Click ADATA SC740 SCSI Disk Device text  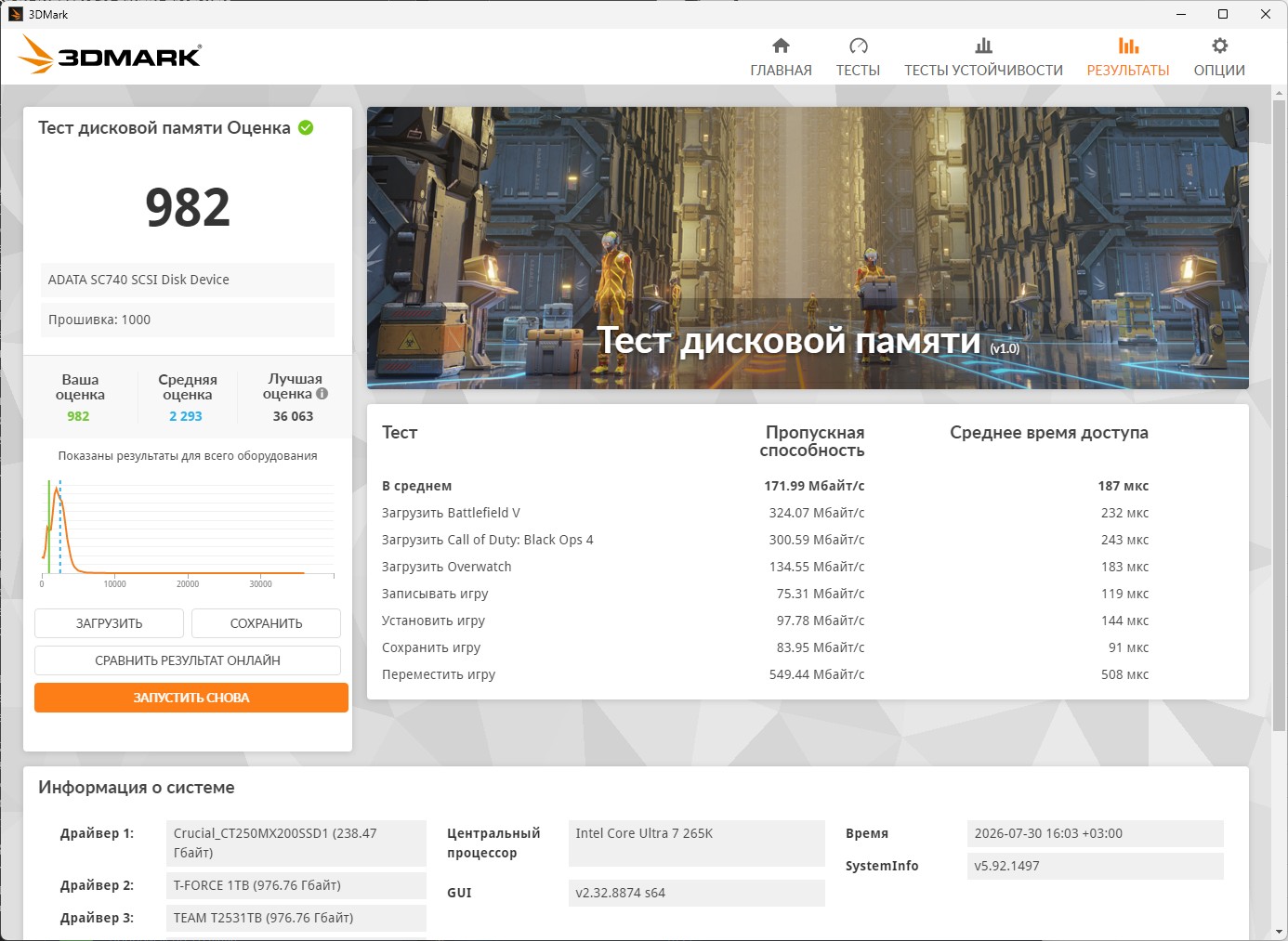click(138, 280)
